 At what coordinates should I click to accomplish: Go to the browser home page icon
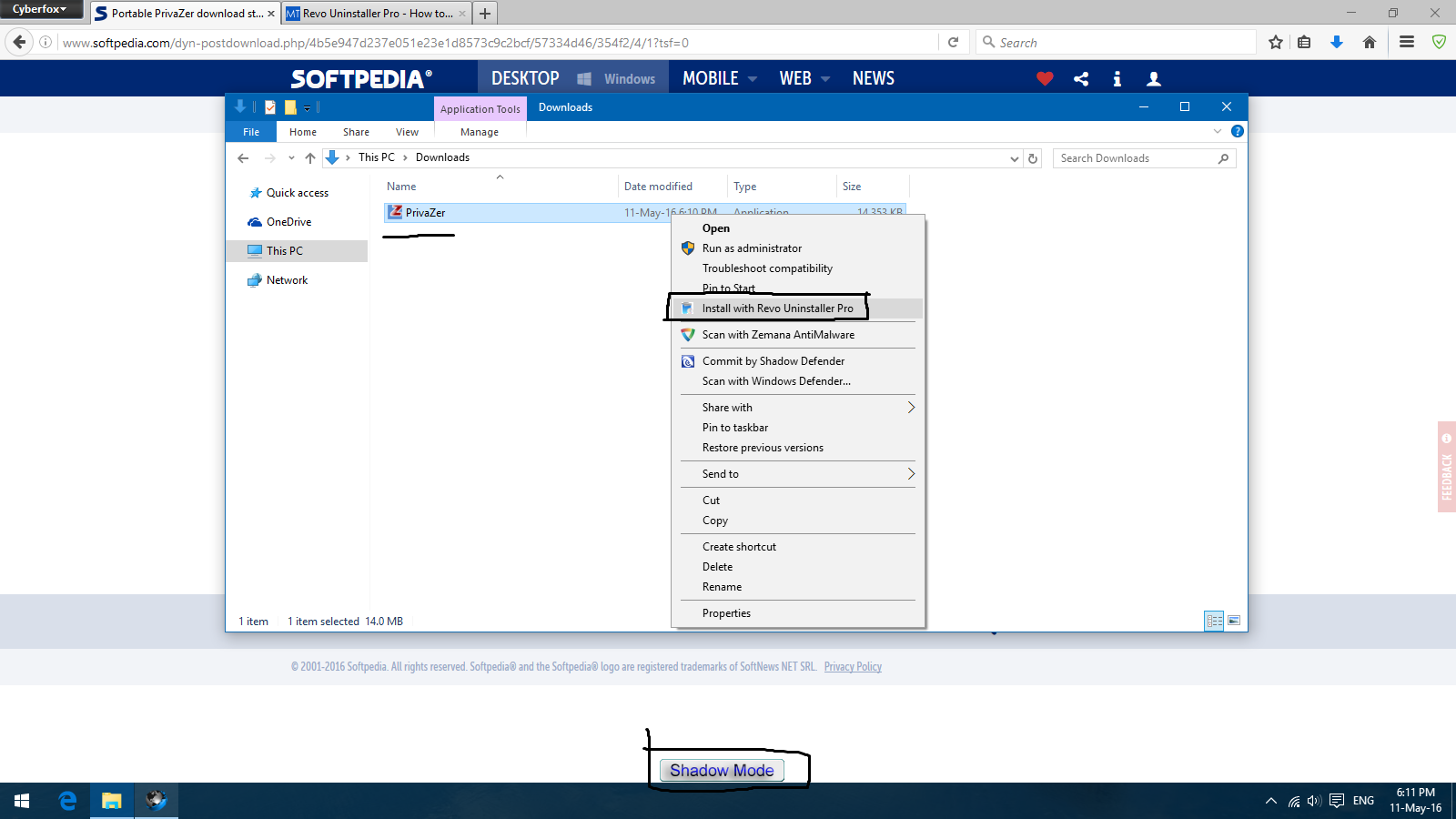pyautogui.click(x=1370, y=42)
